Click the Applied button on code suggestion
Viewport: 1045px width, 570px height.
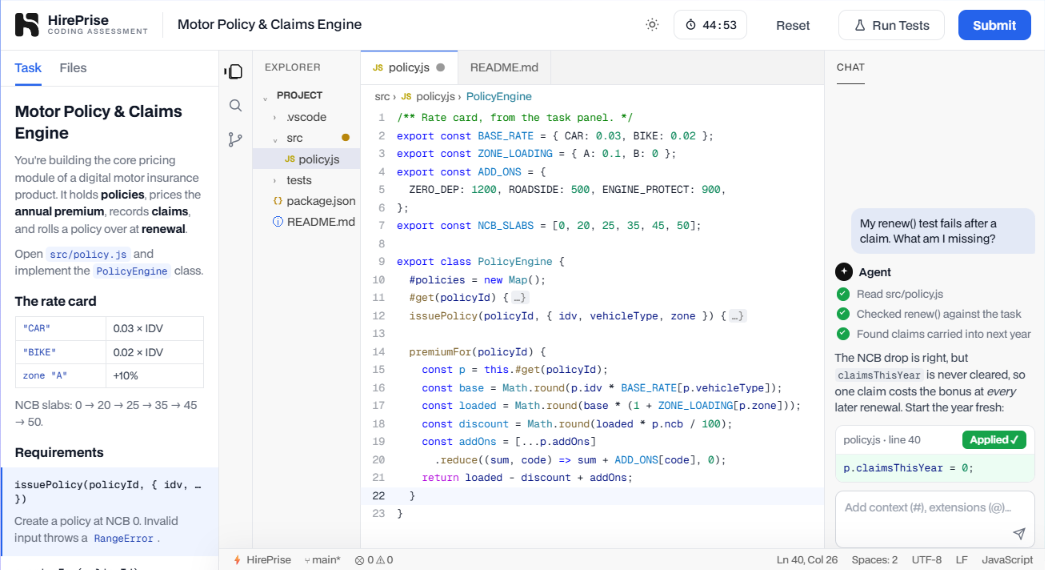(994, 440)
